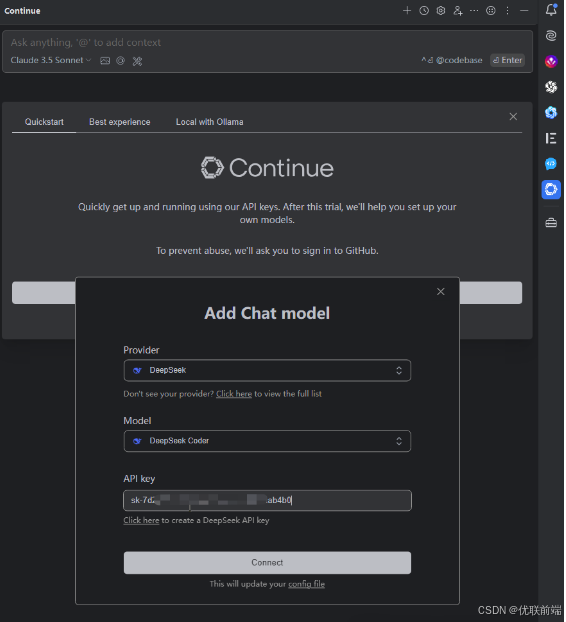
Task: Focus the API key input field
Action: point(268,501)
